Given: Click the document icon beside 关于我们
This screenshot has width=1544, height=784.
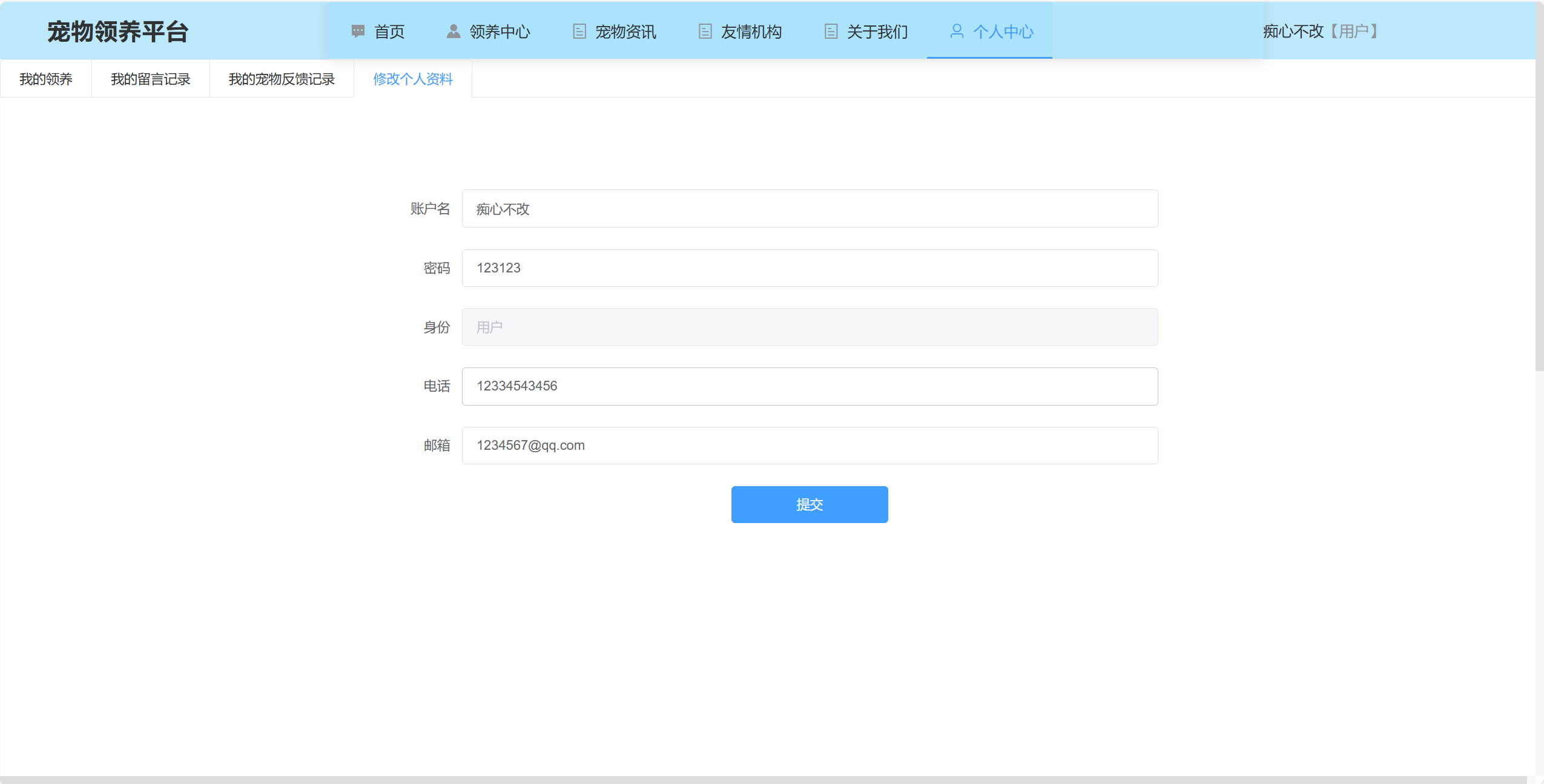Looking at the screenshot, I should [831, 31].
